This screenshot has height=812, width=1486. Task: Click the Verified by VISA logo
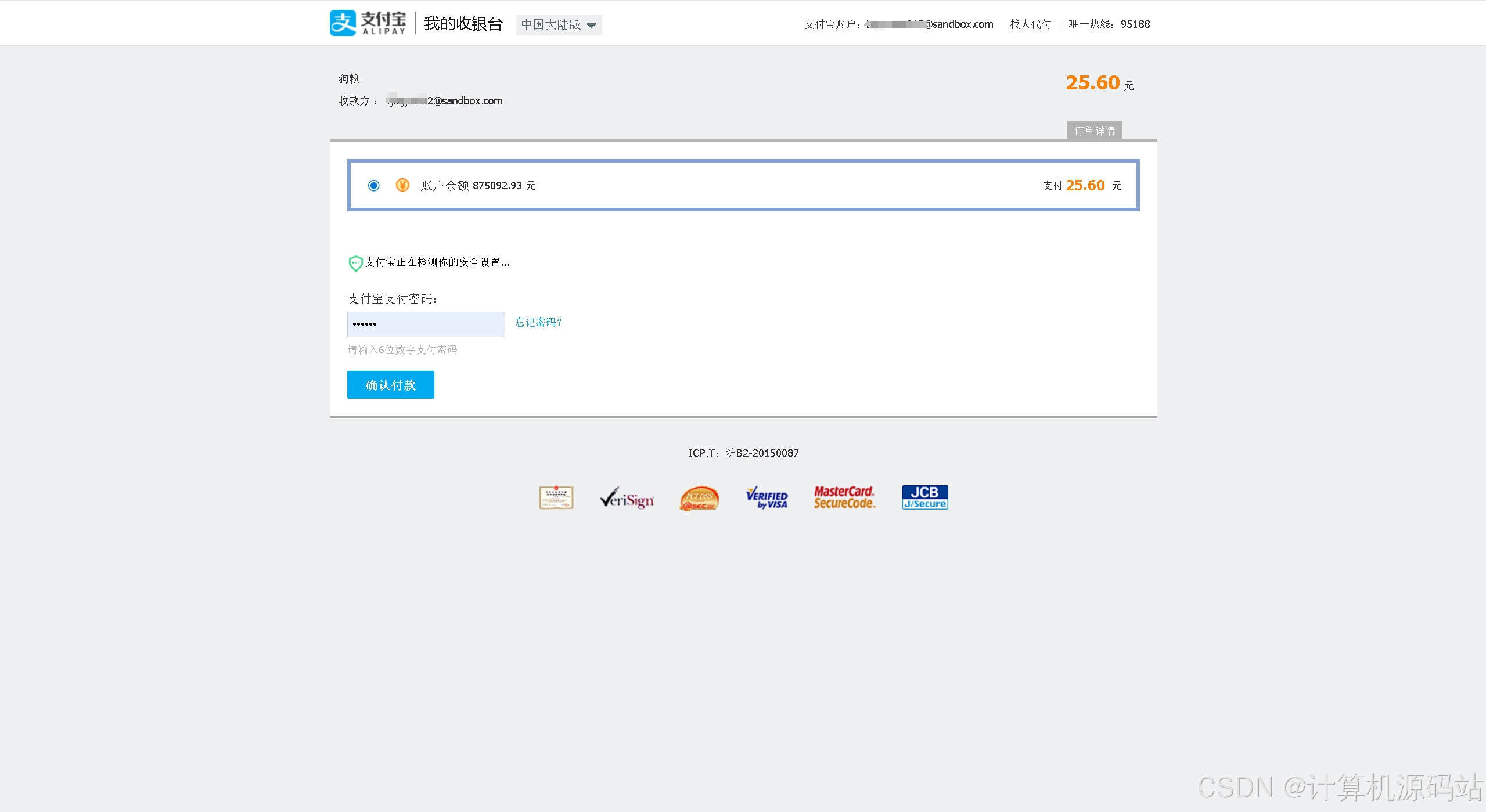click(x=767, y=498)
